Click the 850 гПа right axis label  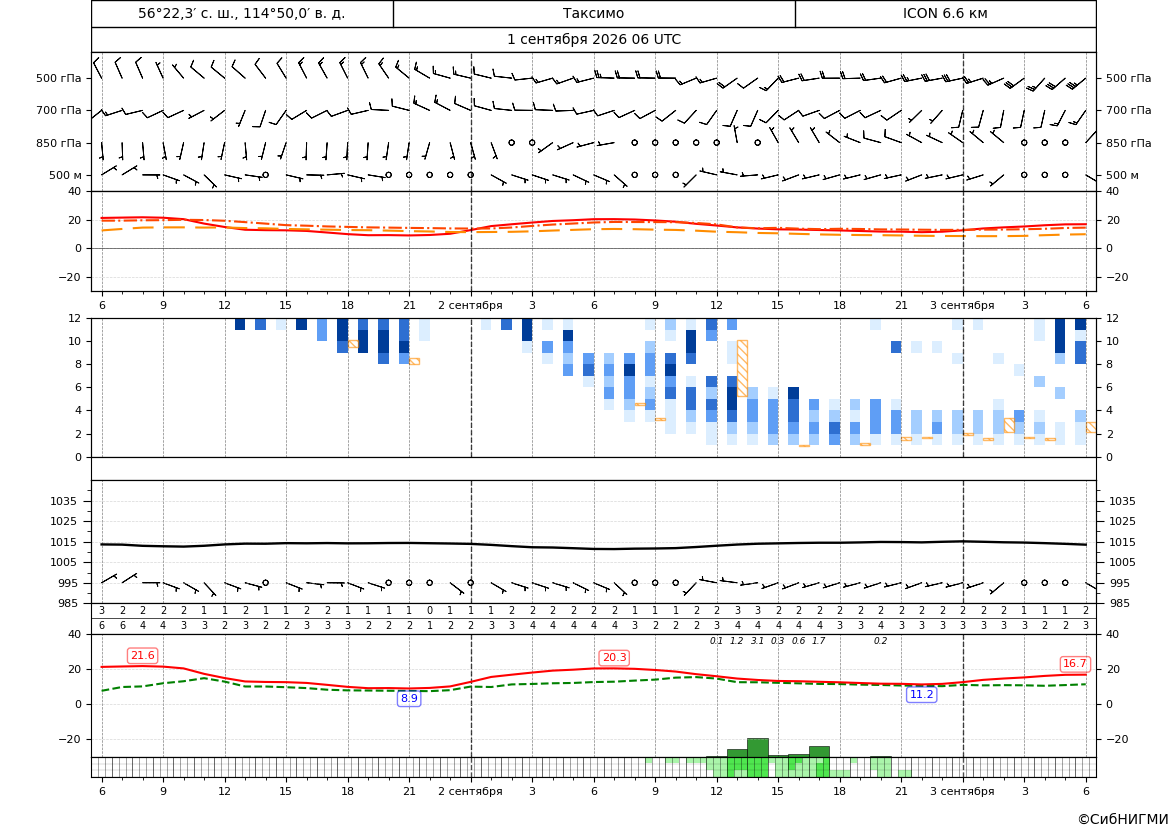(1129, 143)
